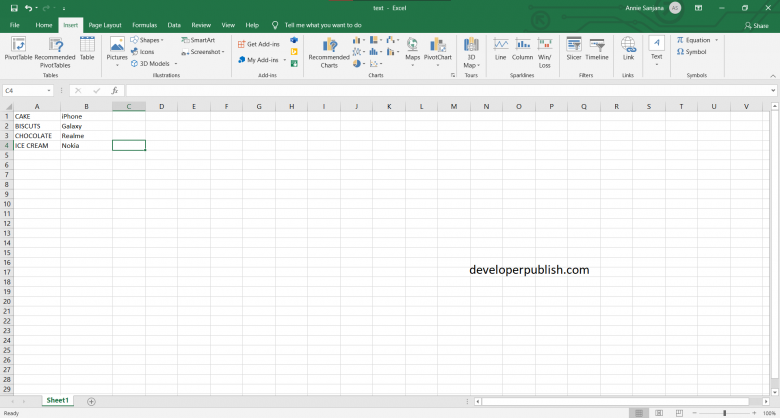Click the Share button
This screenshot has width=780, height=418.
[757, 25]
